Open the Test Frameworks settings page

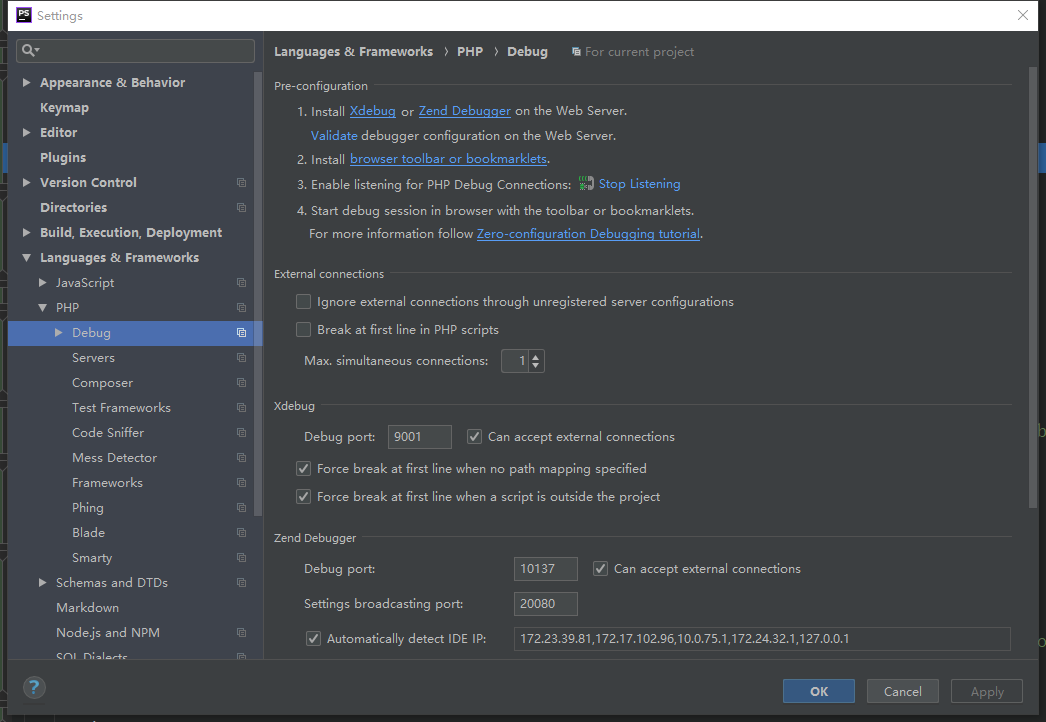coord(121,408)
